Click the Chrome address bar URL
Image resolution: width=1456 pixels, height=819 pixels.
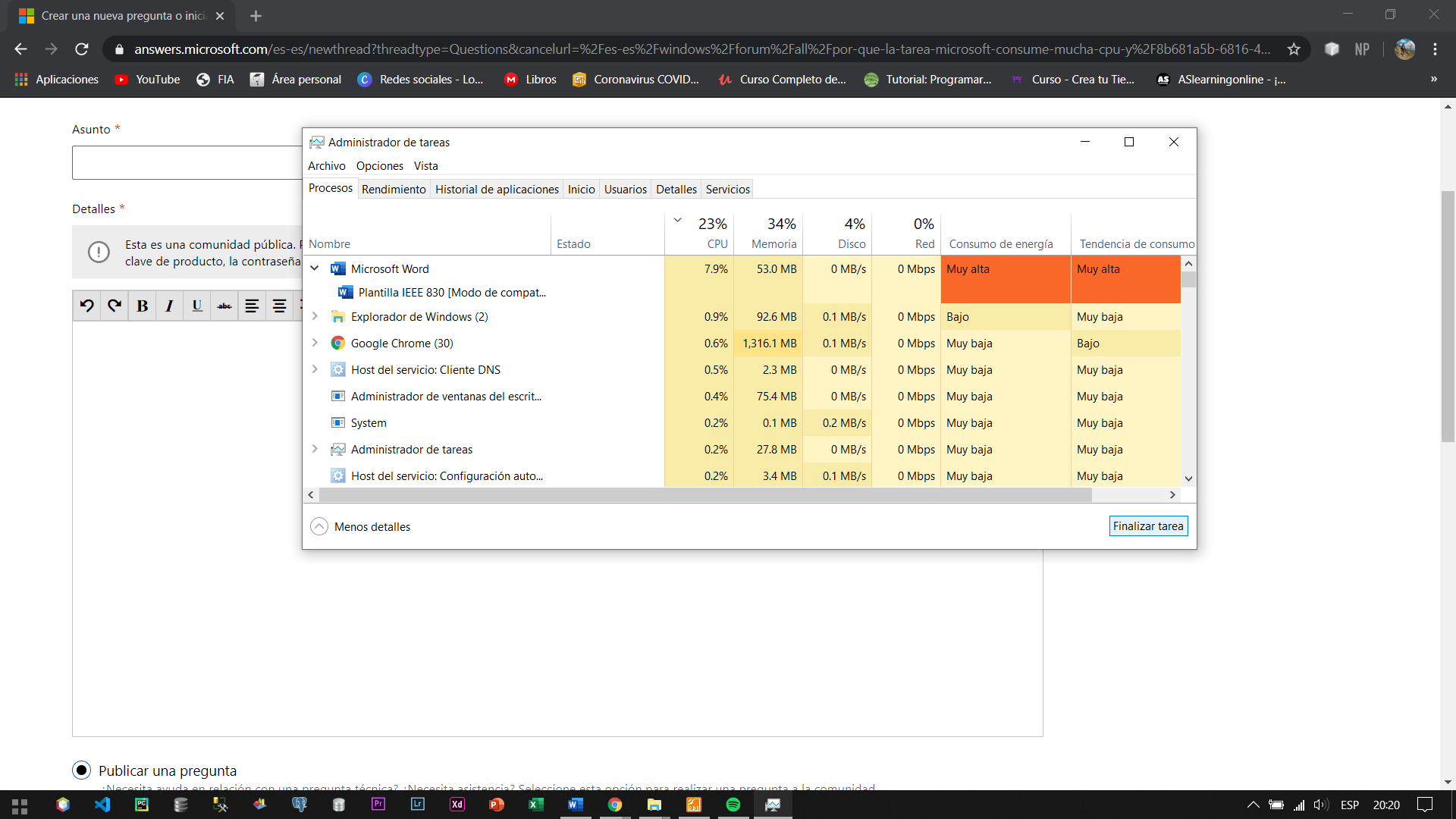coord(701,49)
